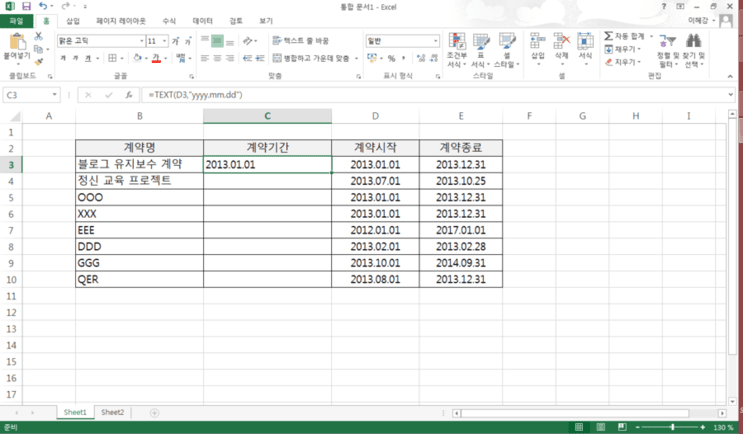Click the Format Painter brush icon

pos(39,62)
